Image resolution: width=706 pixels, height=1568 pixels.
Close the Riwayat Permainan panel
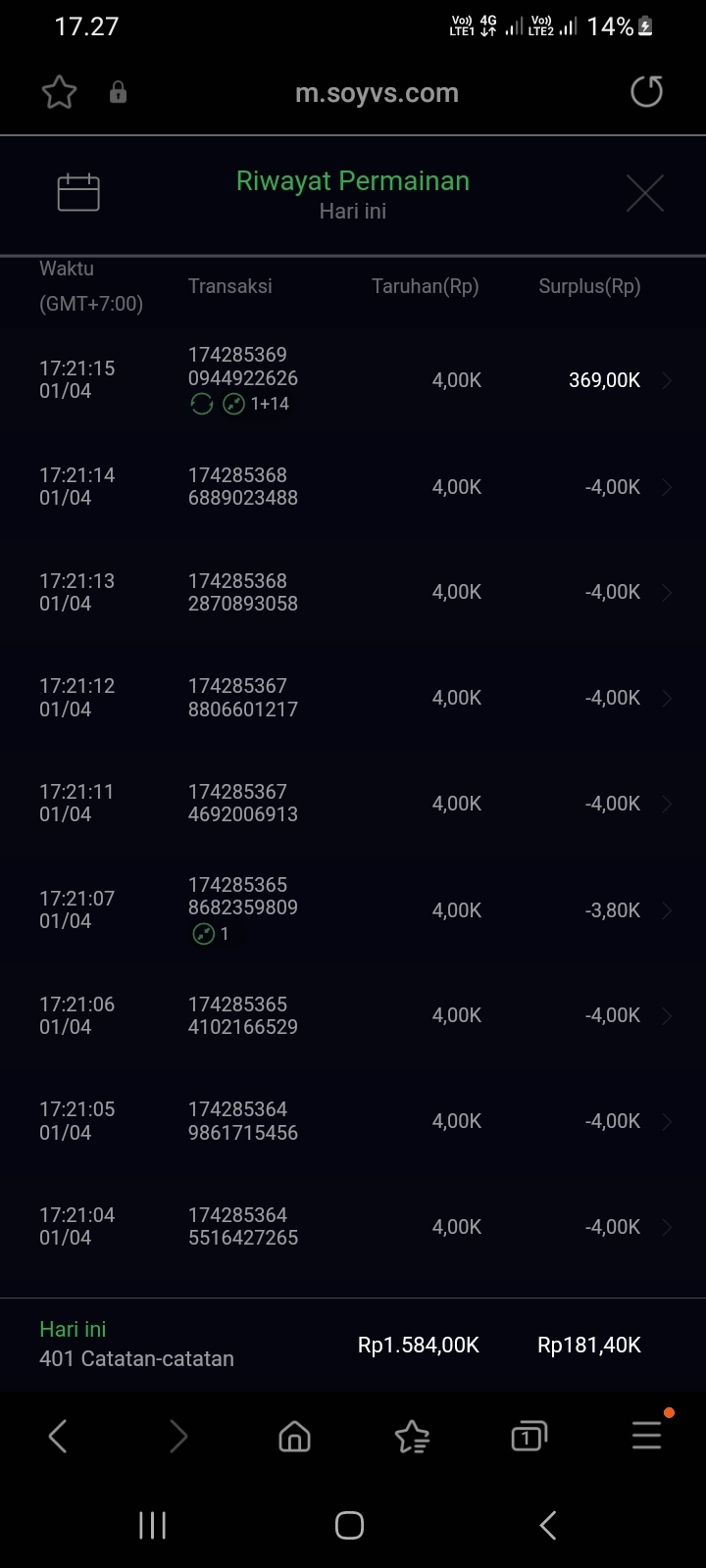[x=644, y=193]
